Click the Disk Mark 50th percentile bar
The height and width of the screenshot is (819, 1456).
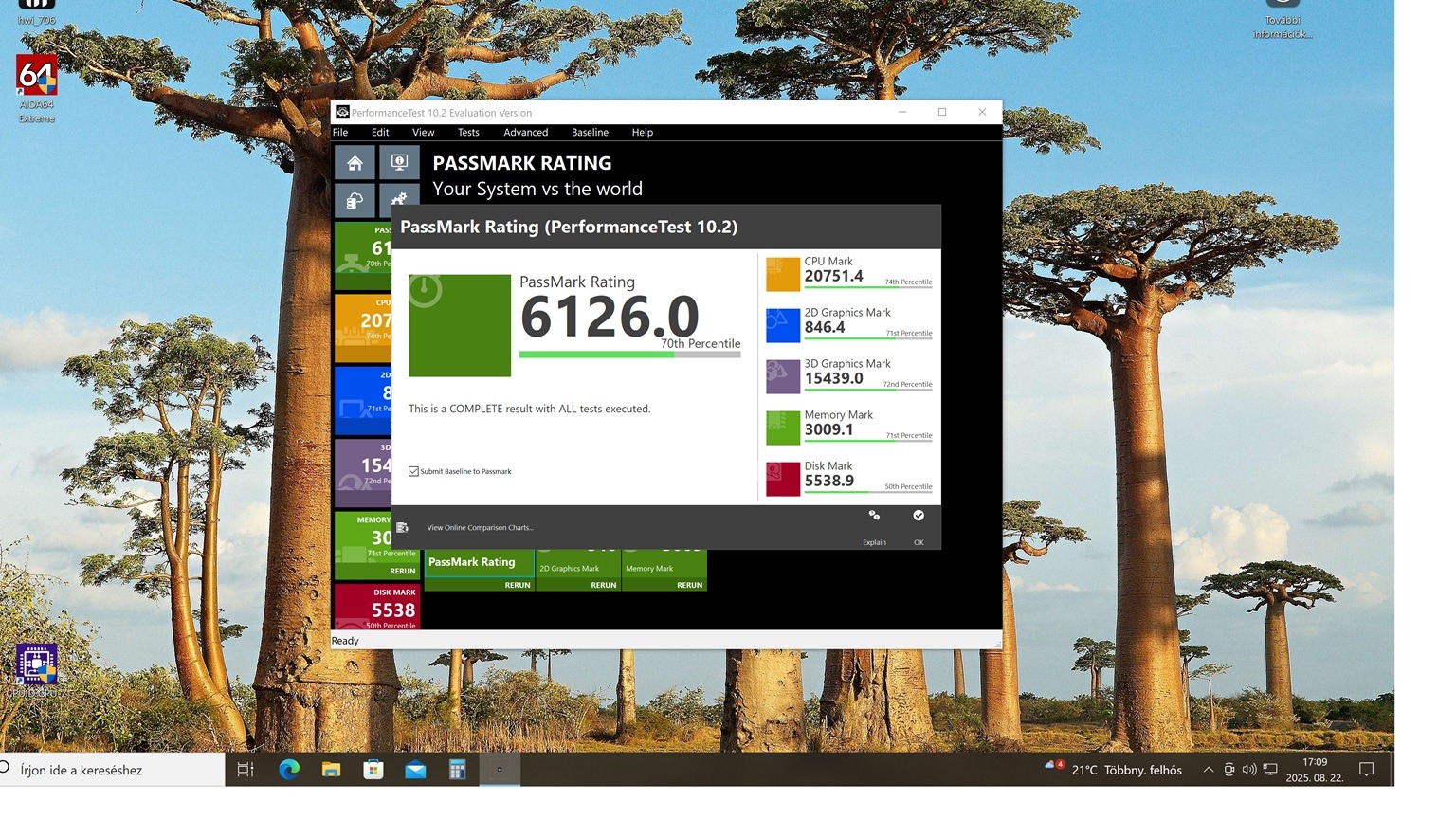point(868,492)
